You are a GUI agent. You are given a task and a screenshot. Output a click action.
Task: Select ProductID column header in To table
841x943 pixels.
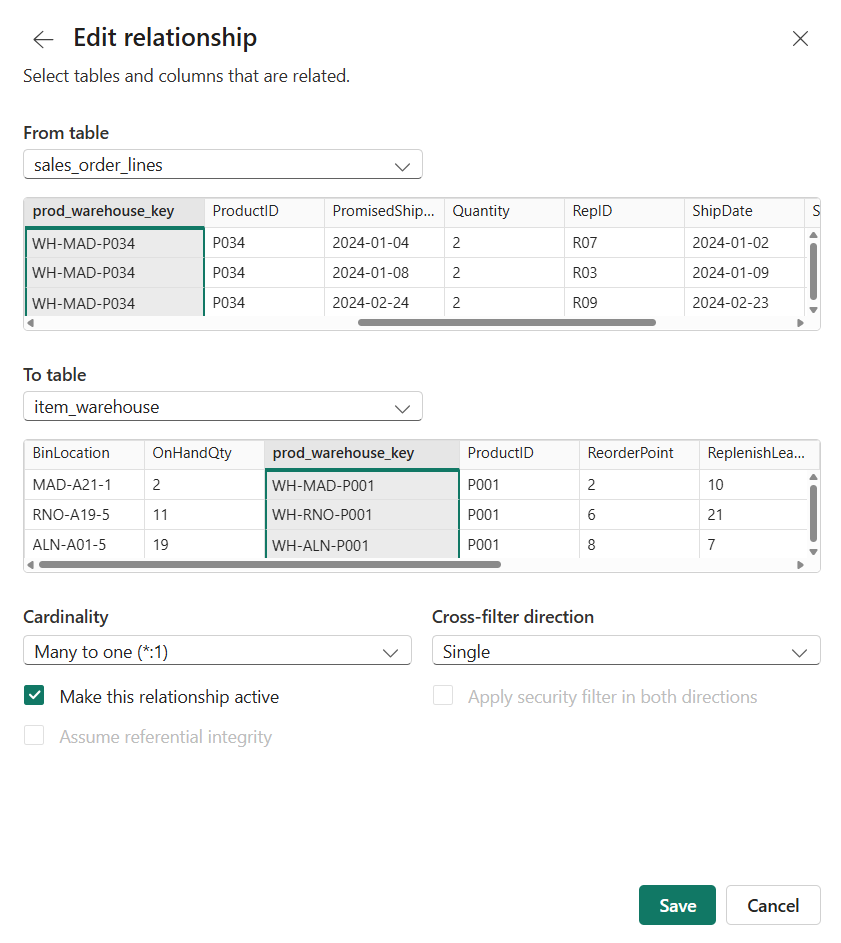[519, 454]
